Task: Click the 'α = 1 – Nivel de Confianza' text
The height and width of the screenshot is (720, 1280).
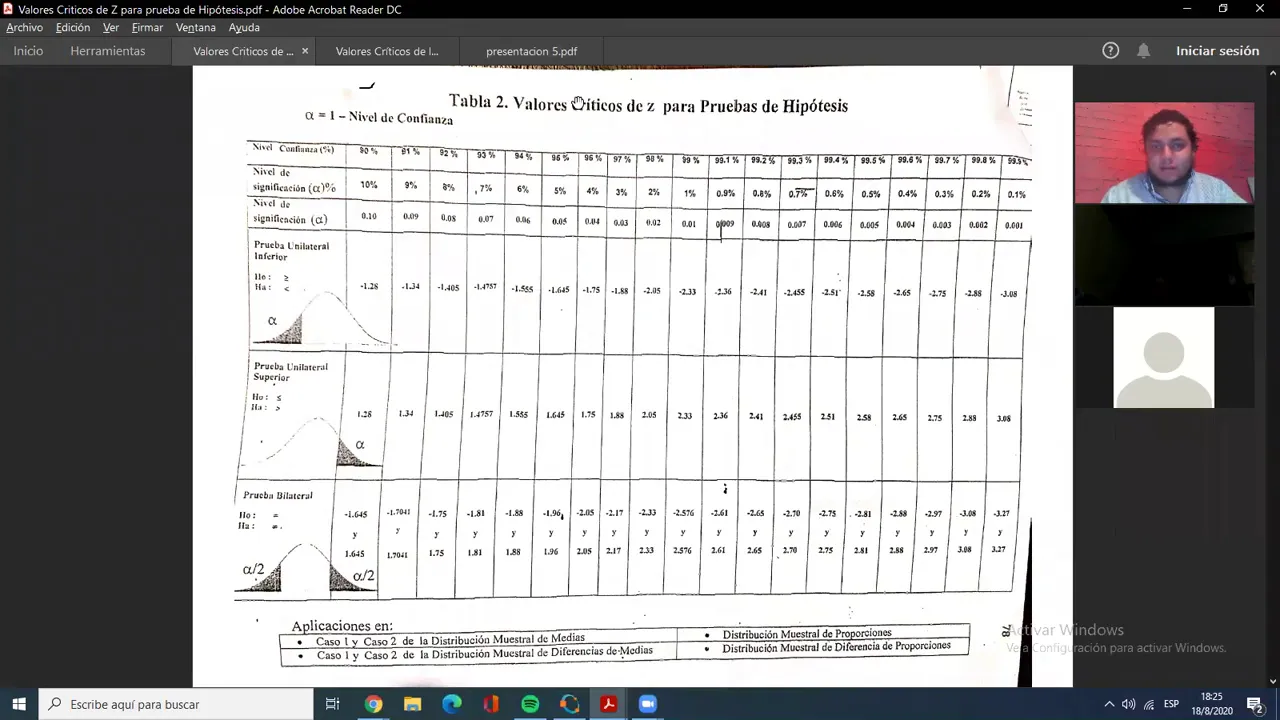Action: tap(379, 117)
